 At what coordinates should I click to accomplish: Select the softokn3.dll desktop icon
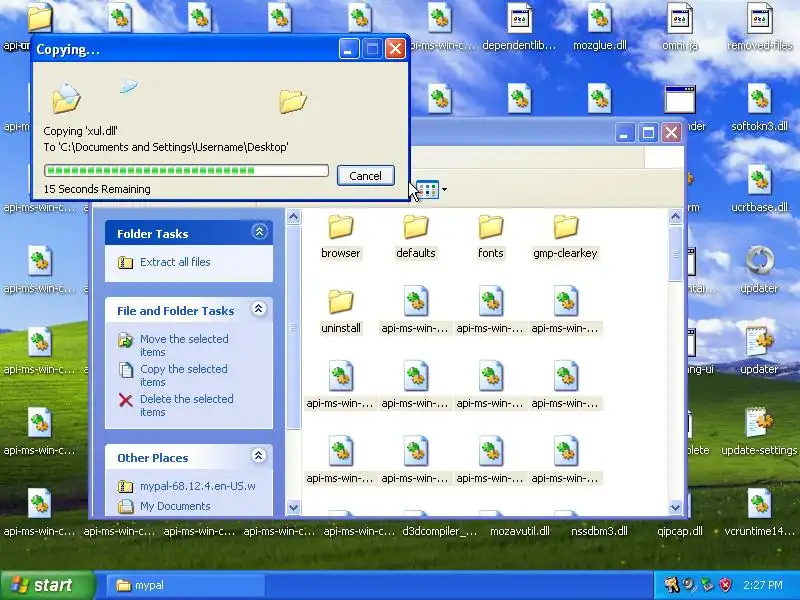[x=760, y=108]
